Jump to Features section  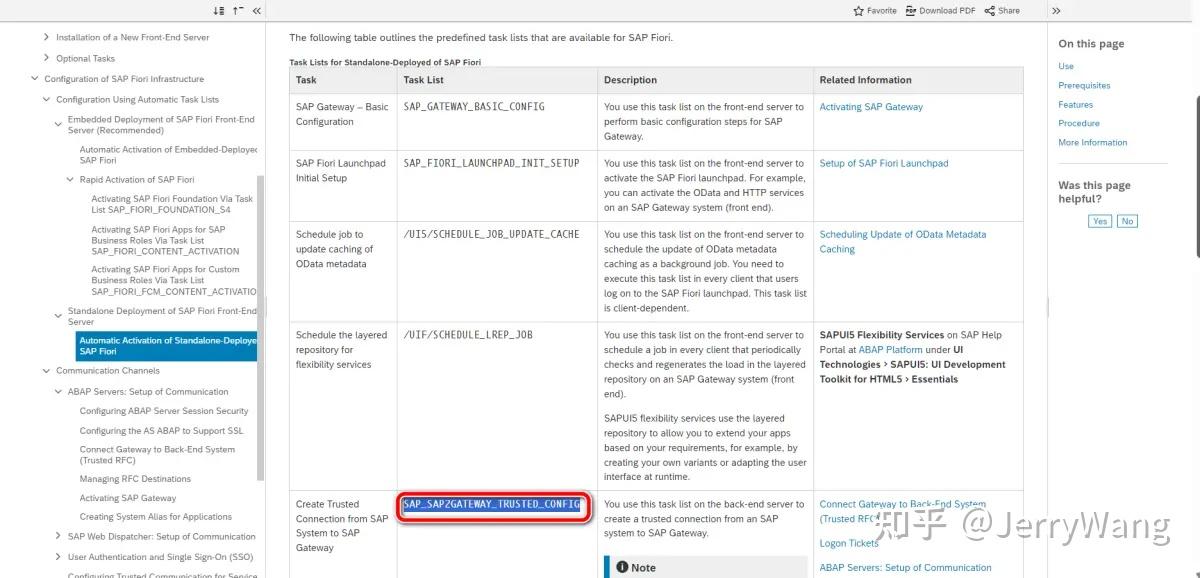click(1075, 104)
